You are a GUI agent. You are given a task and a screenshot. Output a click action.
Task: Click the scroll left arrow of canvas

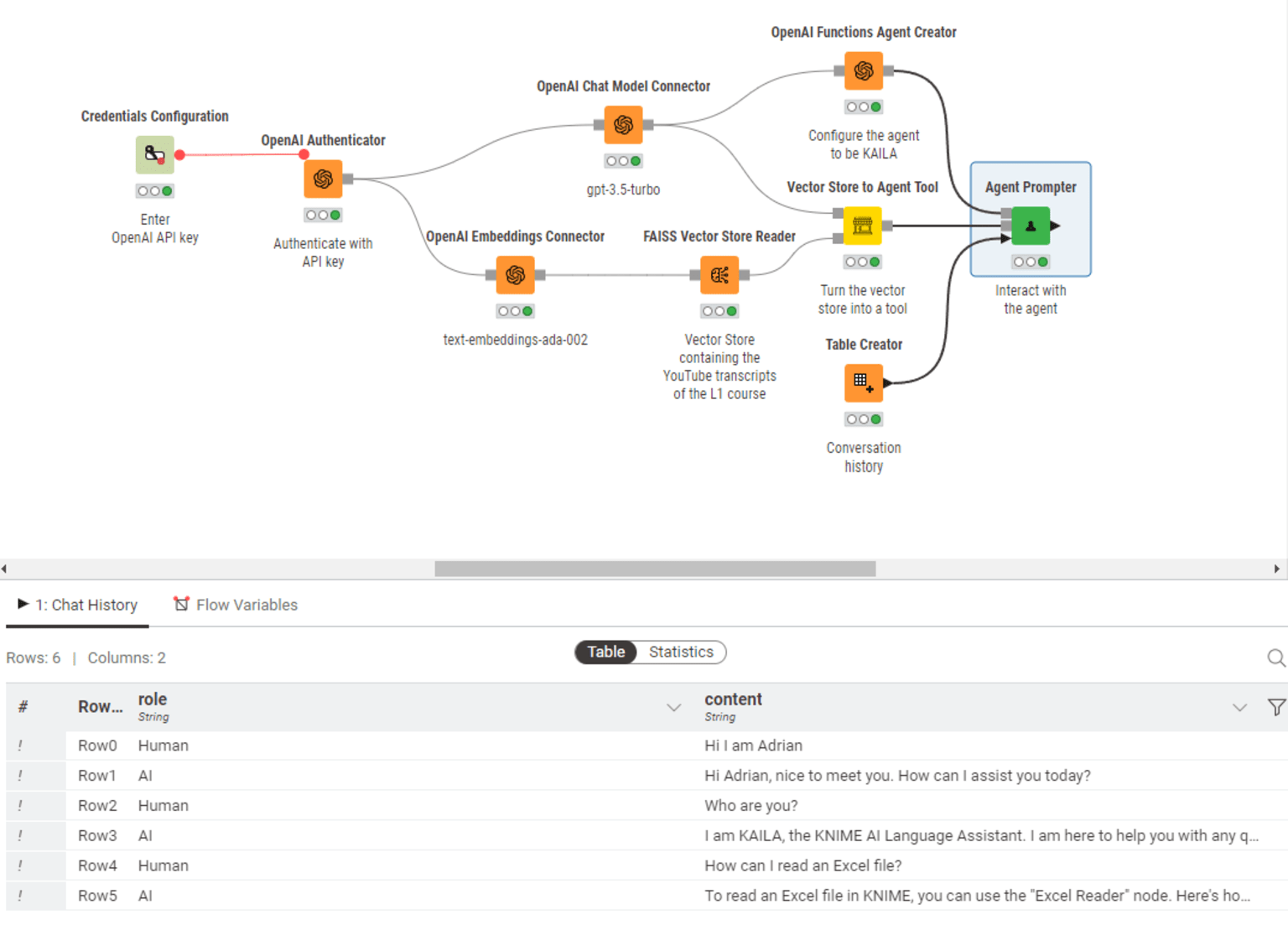click(x=4, y=569)
